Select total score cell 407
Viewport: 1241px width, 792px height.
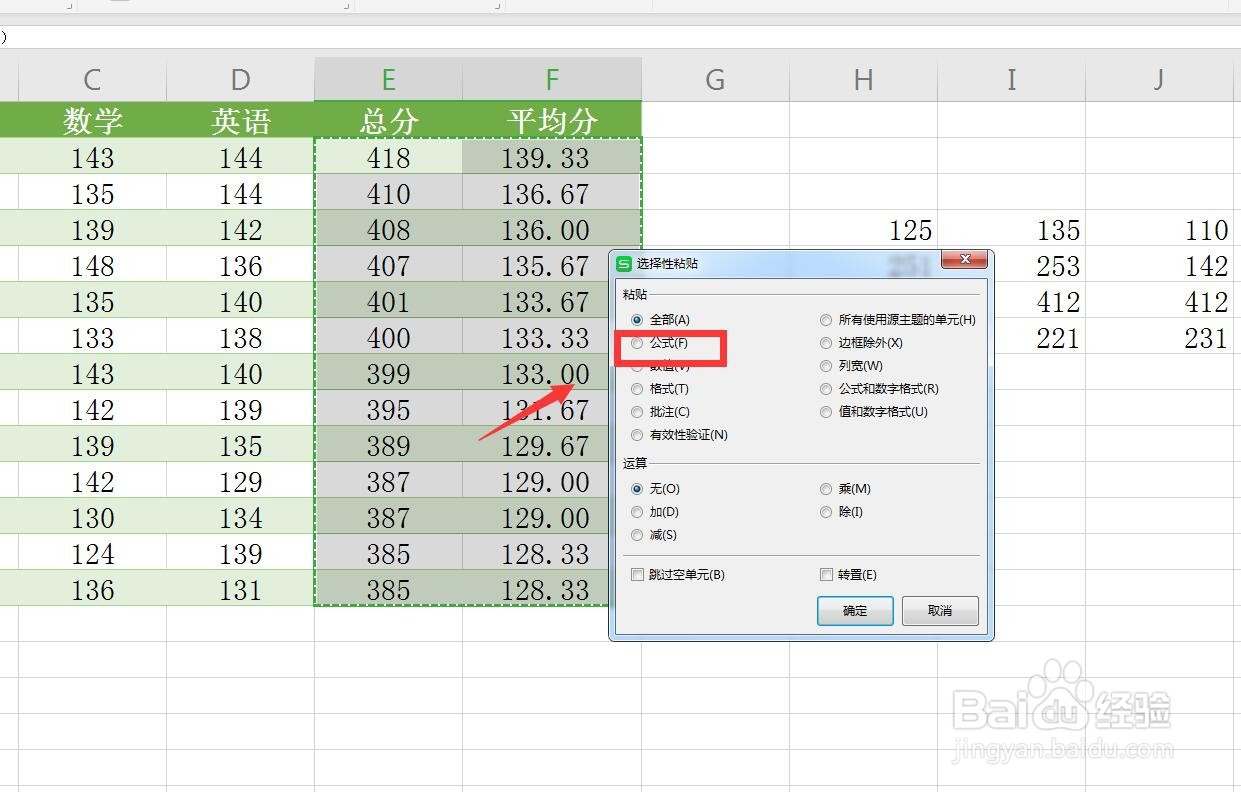click(x=388, y=265)
